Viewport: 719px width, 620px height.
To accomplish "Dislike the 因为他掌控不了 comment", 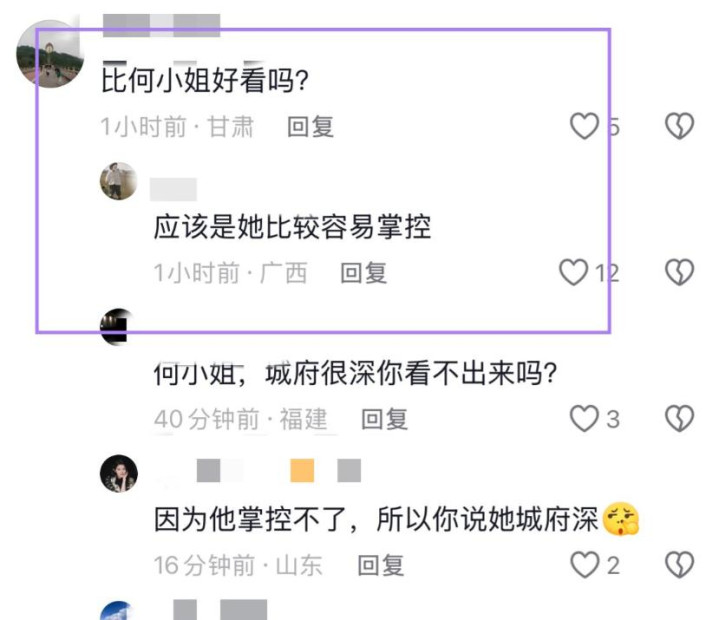I will pyautogui.click(x=680, y=565).
